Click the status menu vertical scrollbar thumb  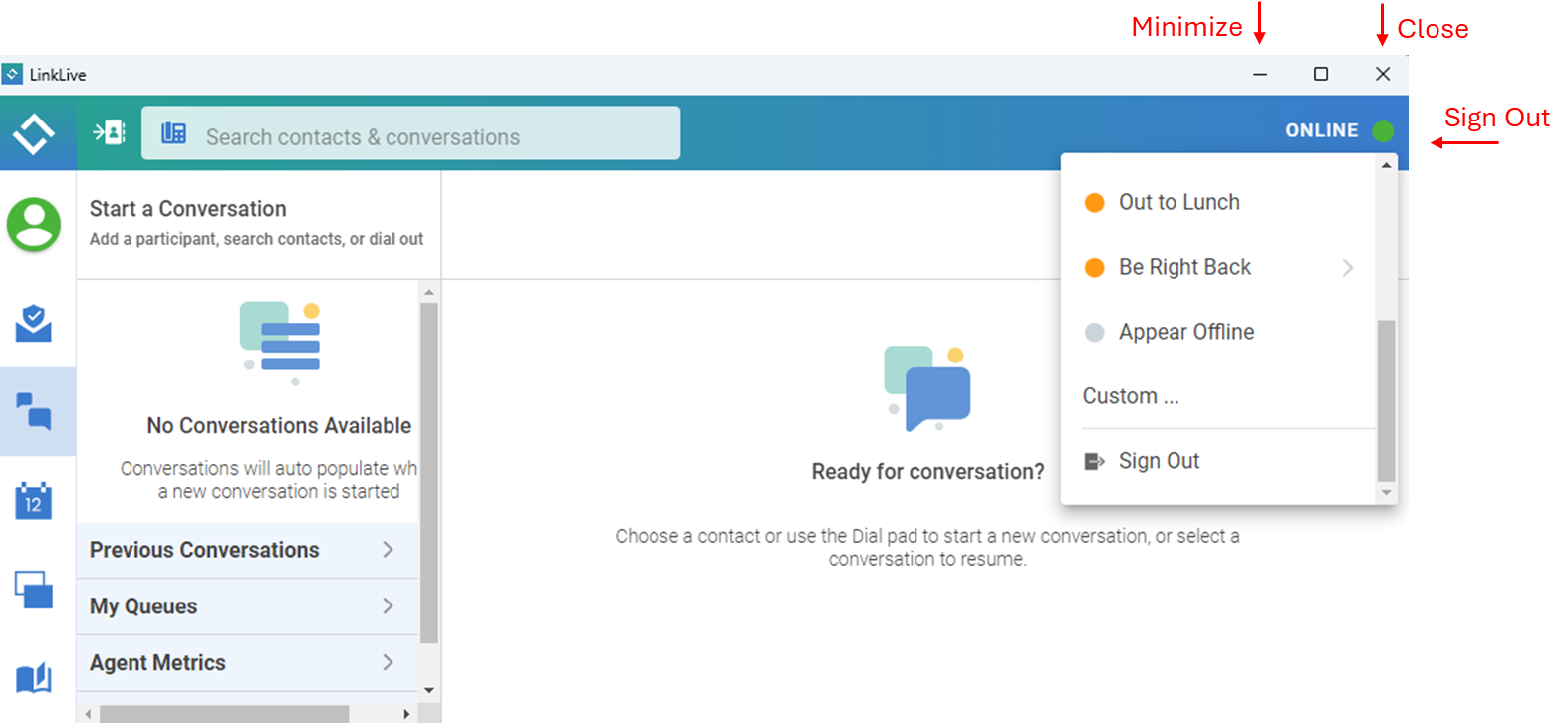pos(1386,400)
